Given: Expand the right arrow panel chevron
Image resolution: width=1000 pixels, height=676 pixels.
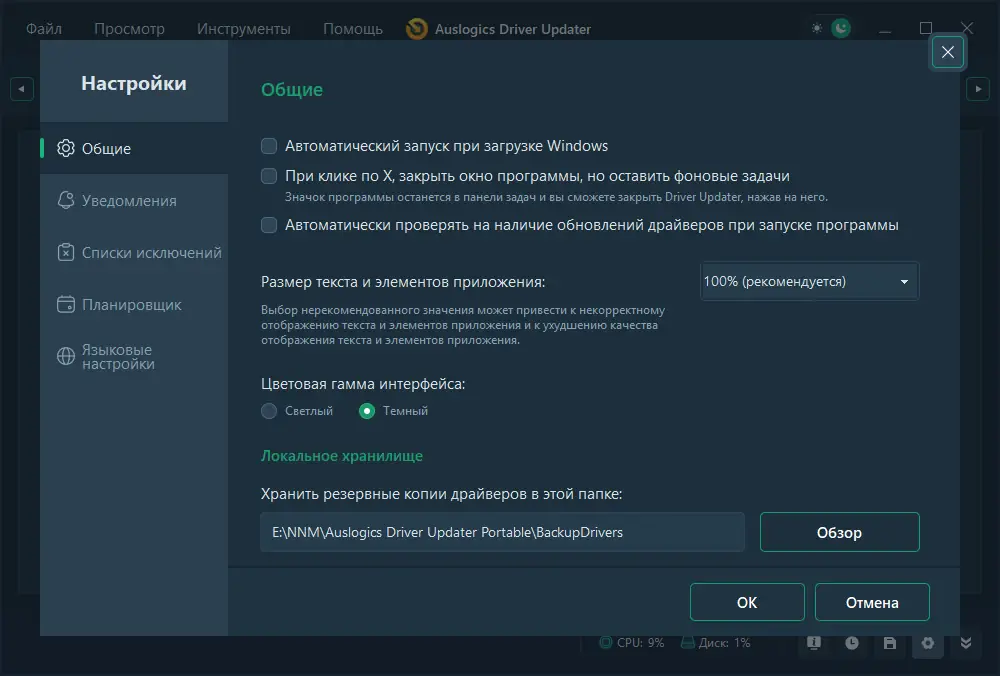Looking at the screenshot, I should pos(978,88).
